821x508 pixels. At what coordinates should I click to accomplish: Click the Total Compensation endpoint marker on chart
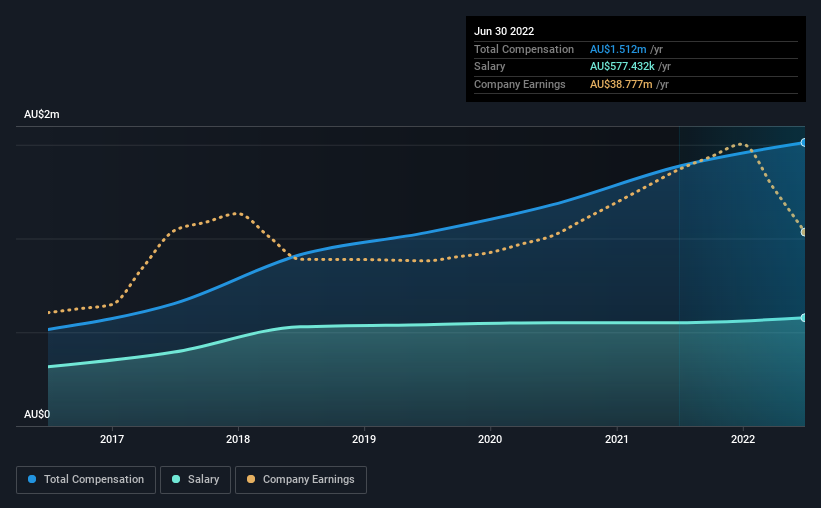(x=804, y=142)
